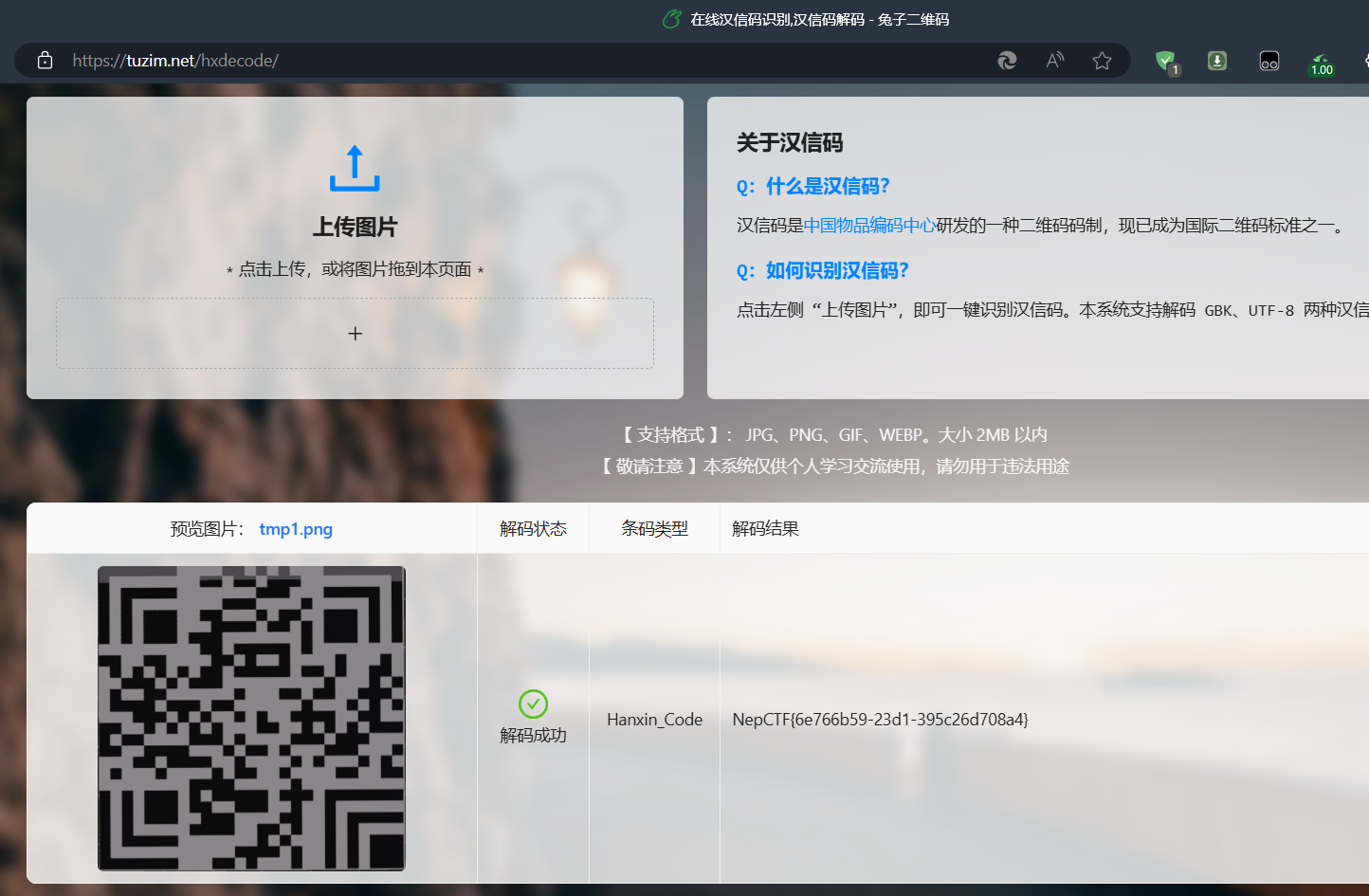
Task: Click the 条码类型 column header
Action: (654, 528)
